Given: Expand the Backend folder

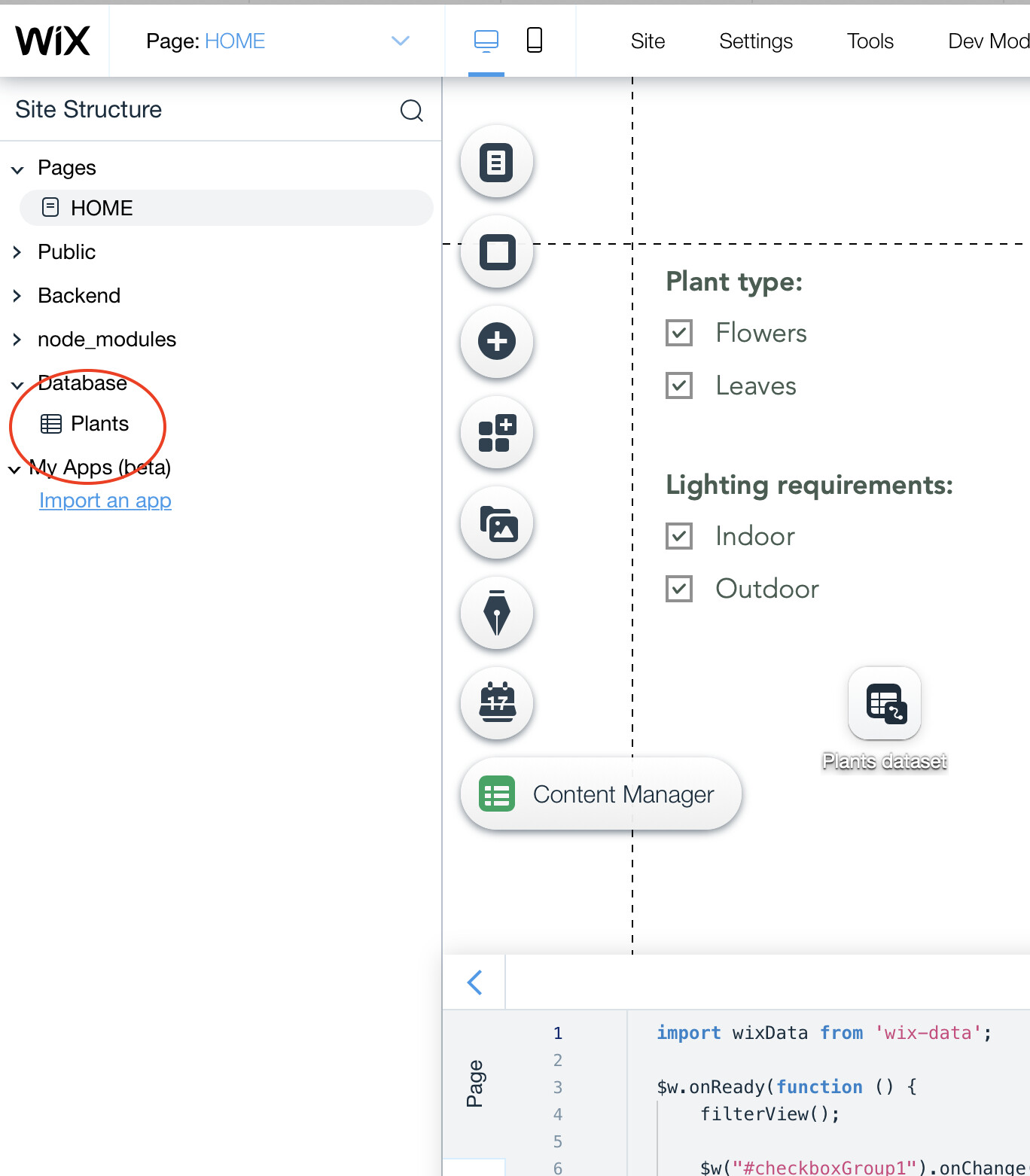Looking at the screenshot, I should click(17, 296).
